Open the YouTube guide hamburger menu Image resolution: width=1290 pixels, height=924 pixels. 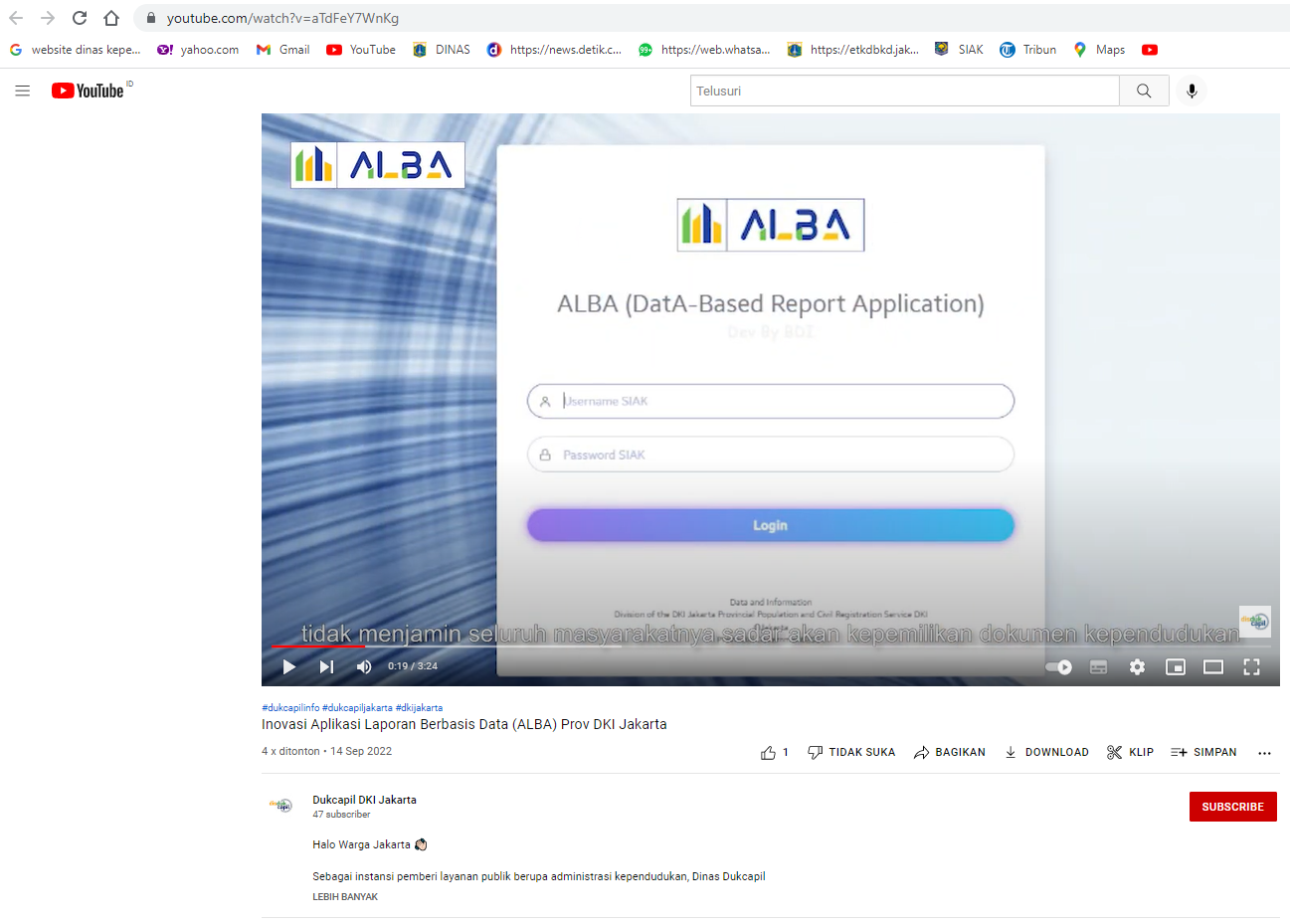tap(23, 91)
